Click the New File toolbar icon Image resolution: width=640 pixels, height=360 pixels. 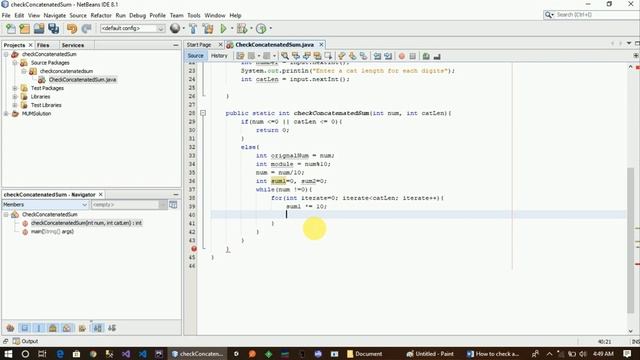(11, 29)
